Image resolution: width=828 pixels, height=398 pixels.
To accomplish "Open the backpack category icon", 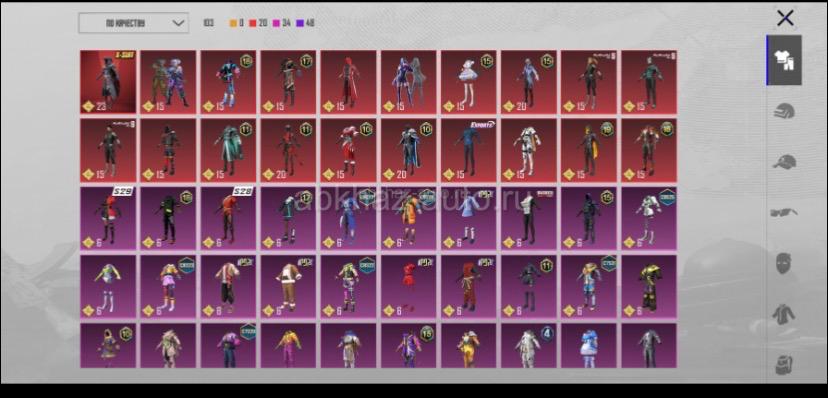I will pos(784,364).
